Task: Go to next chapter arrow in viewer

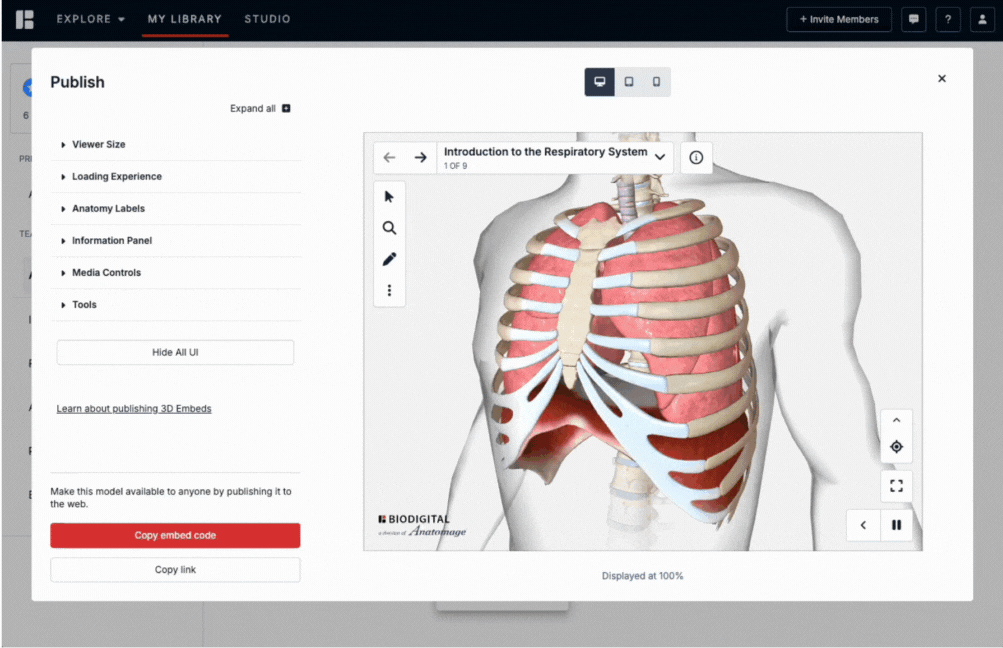Action: (420, 157)
